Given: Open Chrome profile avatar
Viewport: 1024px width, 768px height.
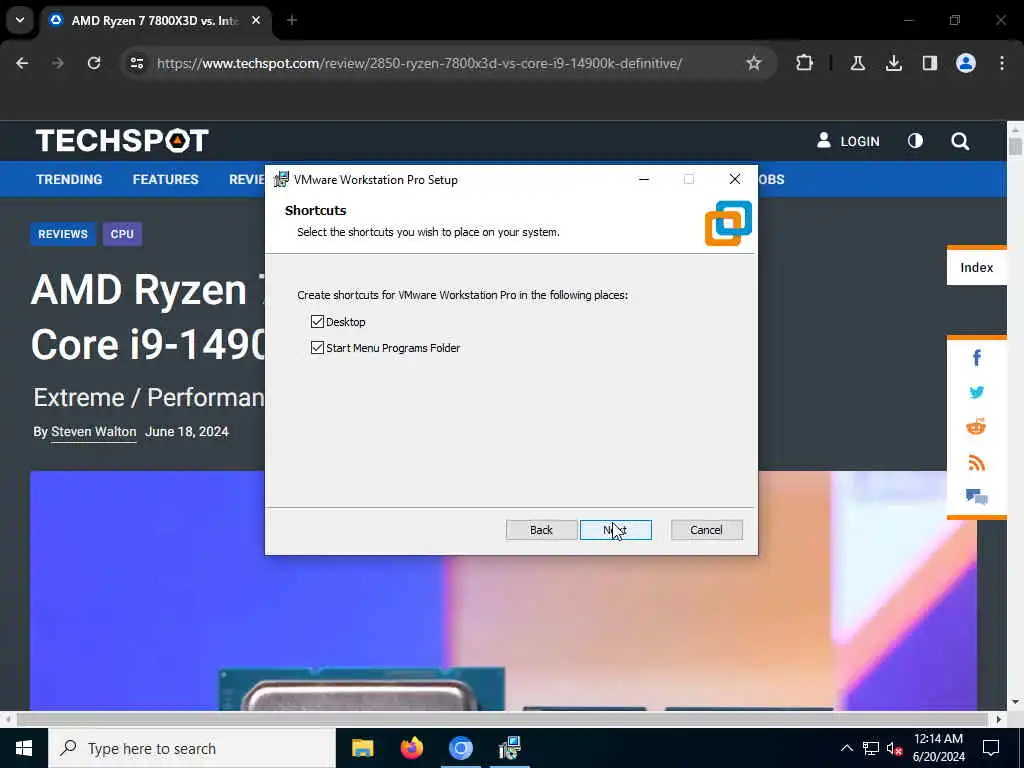Looking at the screenshot, I should (x=965, y=63).
